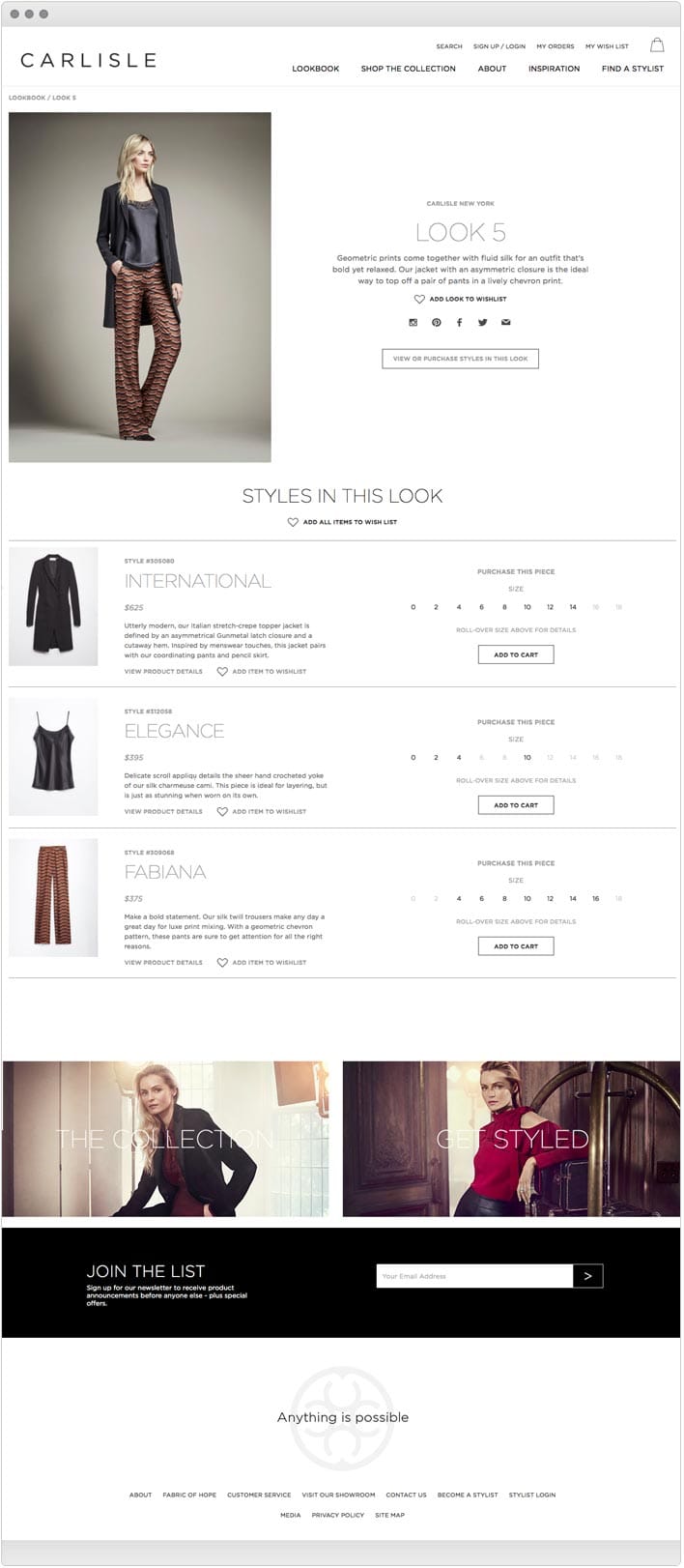
Task: Click heart icon beside Add Look to Wishlist
Action: click(x=419, y=299)
